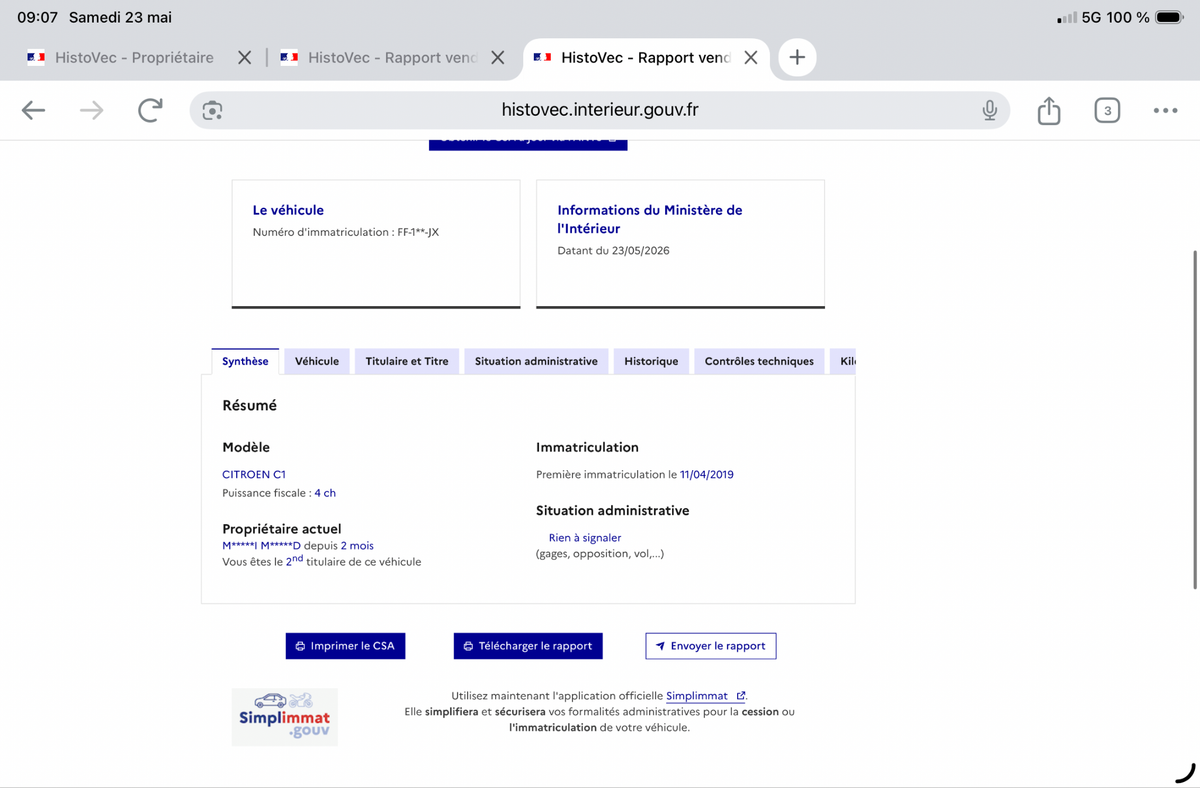Go back with the browser back arrow

tap(34, 110)
